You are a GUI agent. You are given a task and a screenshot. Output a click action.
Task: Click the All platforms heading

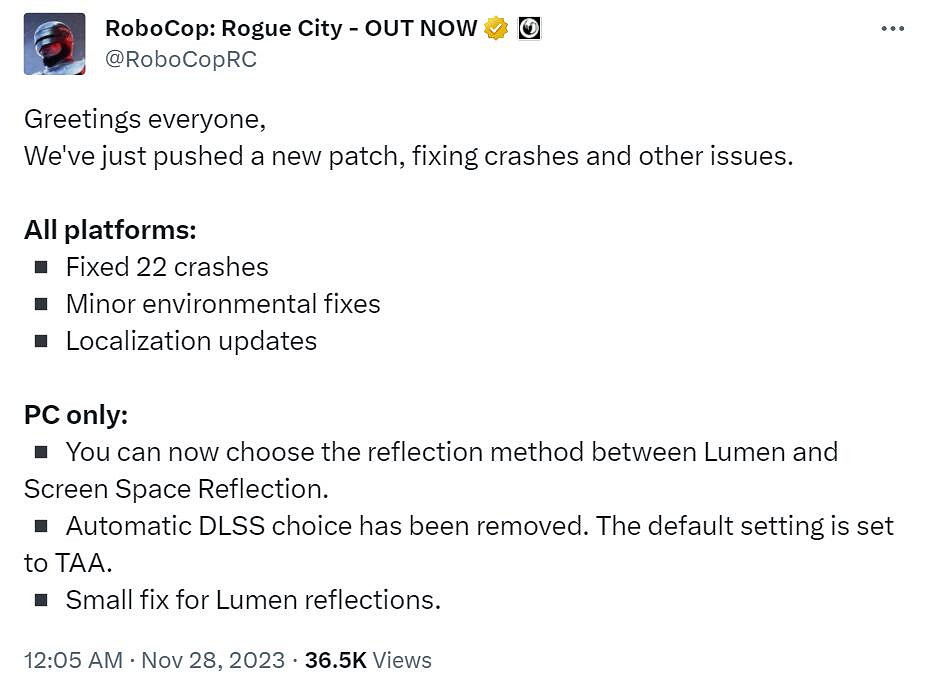tap(110, 230)
